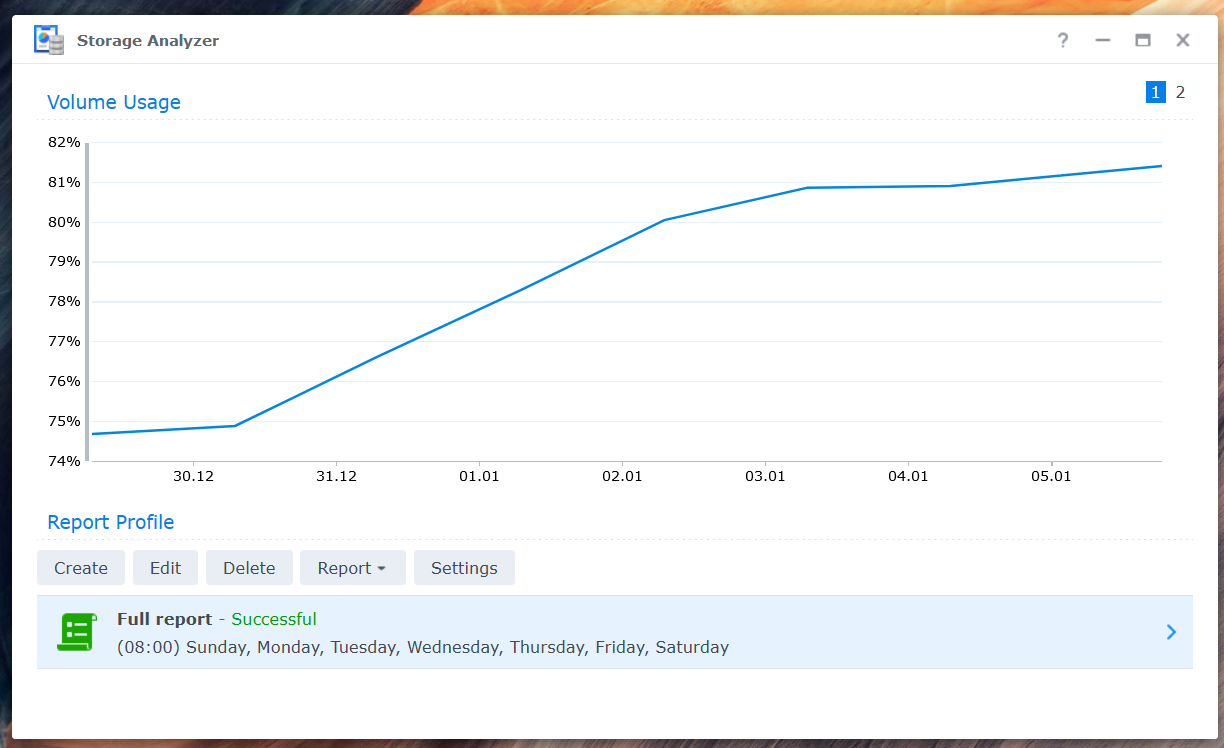Click the 82% axis label

[x=64, y=142]
